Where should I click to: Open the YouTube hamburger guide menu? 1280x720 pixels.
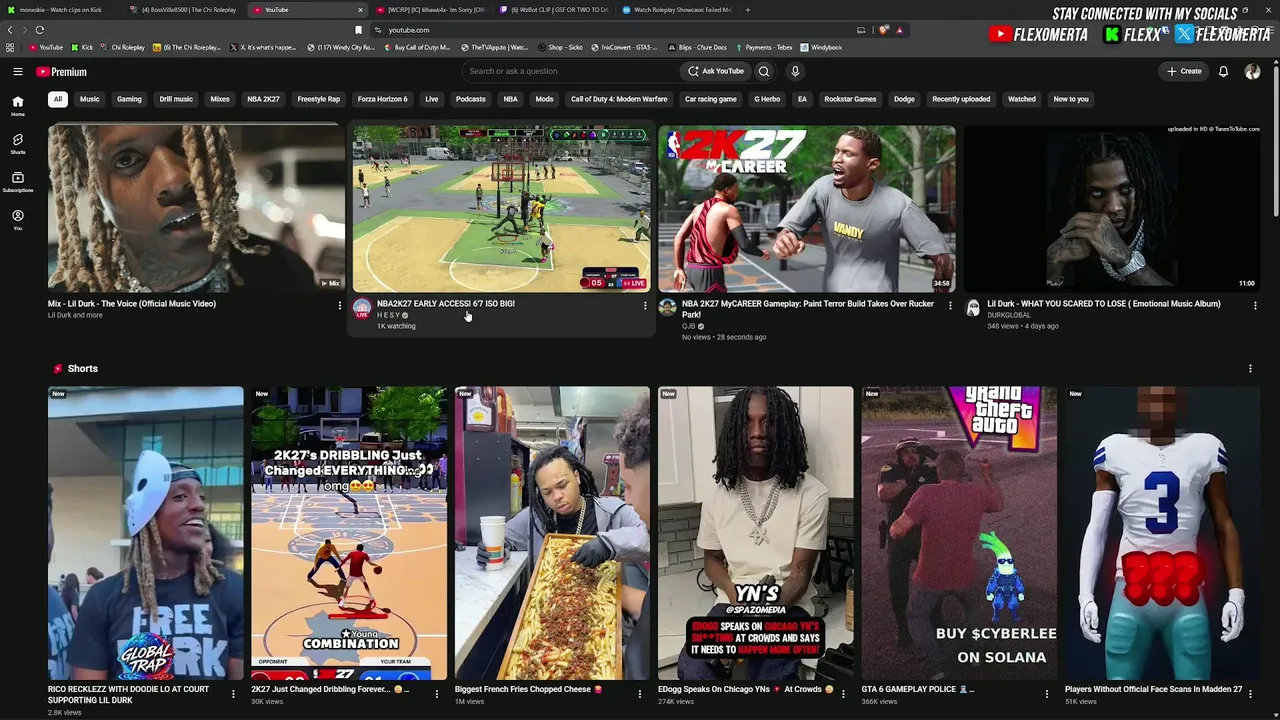(x=18, y=72)
